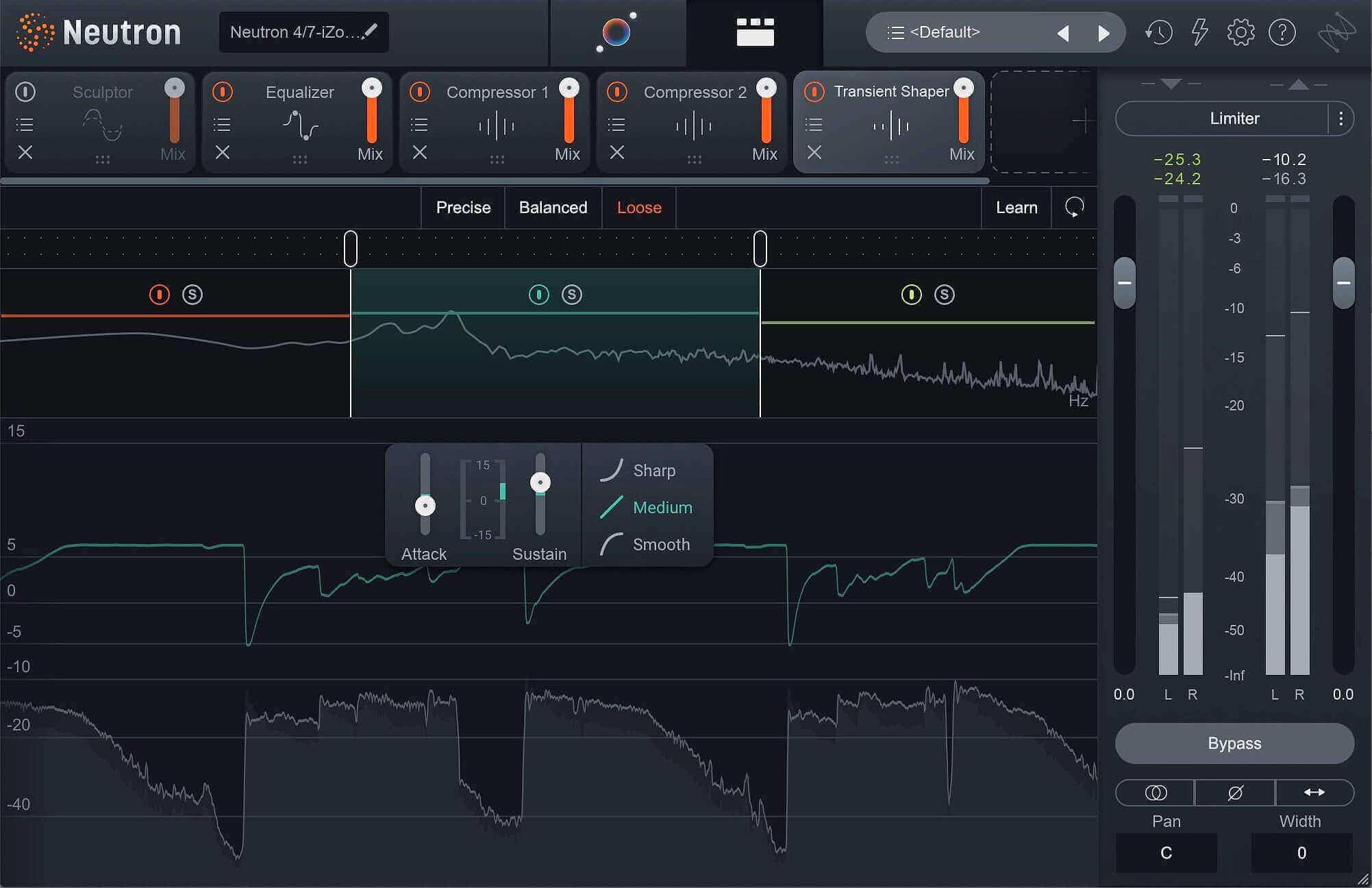Select the previous preset arrow
Screen dimensions: 1372x888
click(x=1063, y=33)
